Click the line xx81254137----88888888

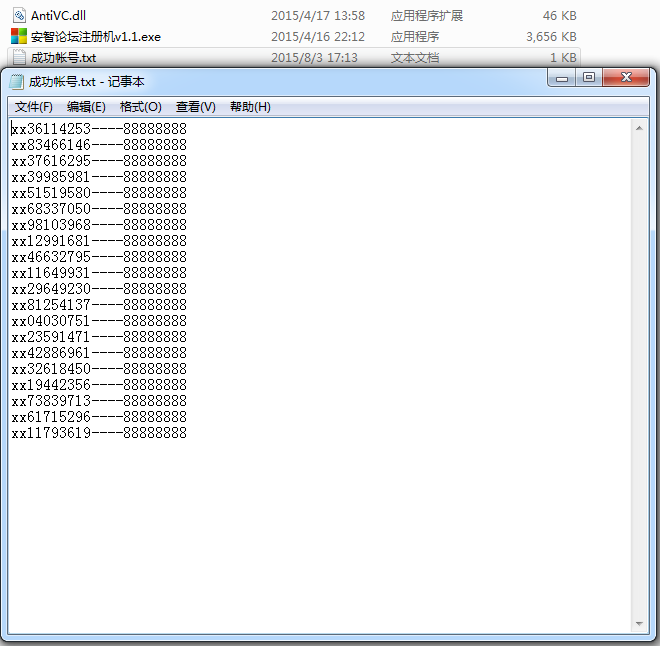pos(99,305)
